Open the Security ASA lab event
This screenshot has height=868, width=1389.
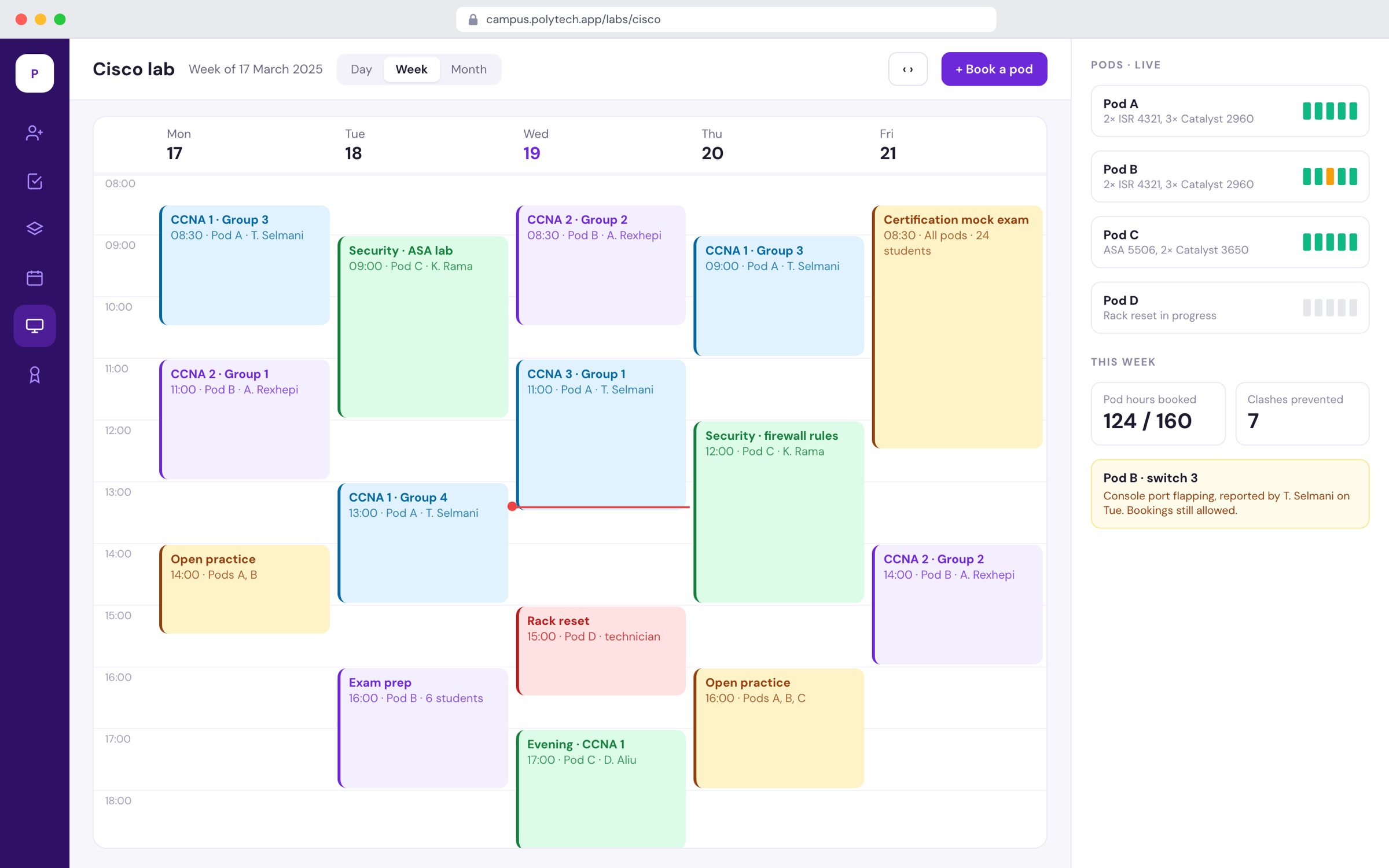coord(423,327)
